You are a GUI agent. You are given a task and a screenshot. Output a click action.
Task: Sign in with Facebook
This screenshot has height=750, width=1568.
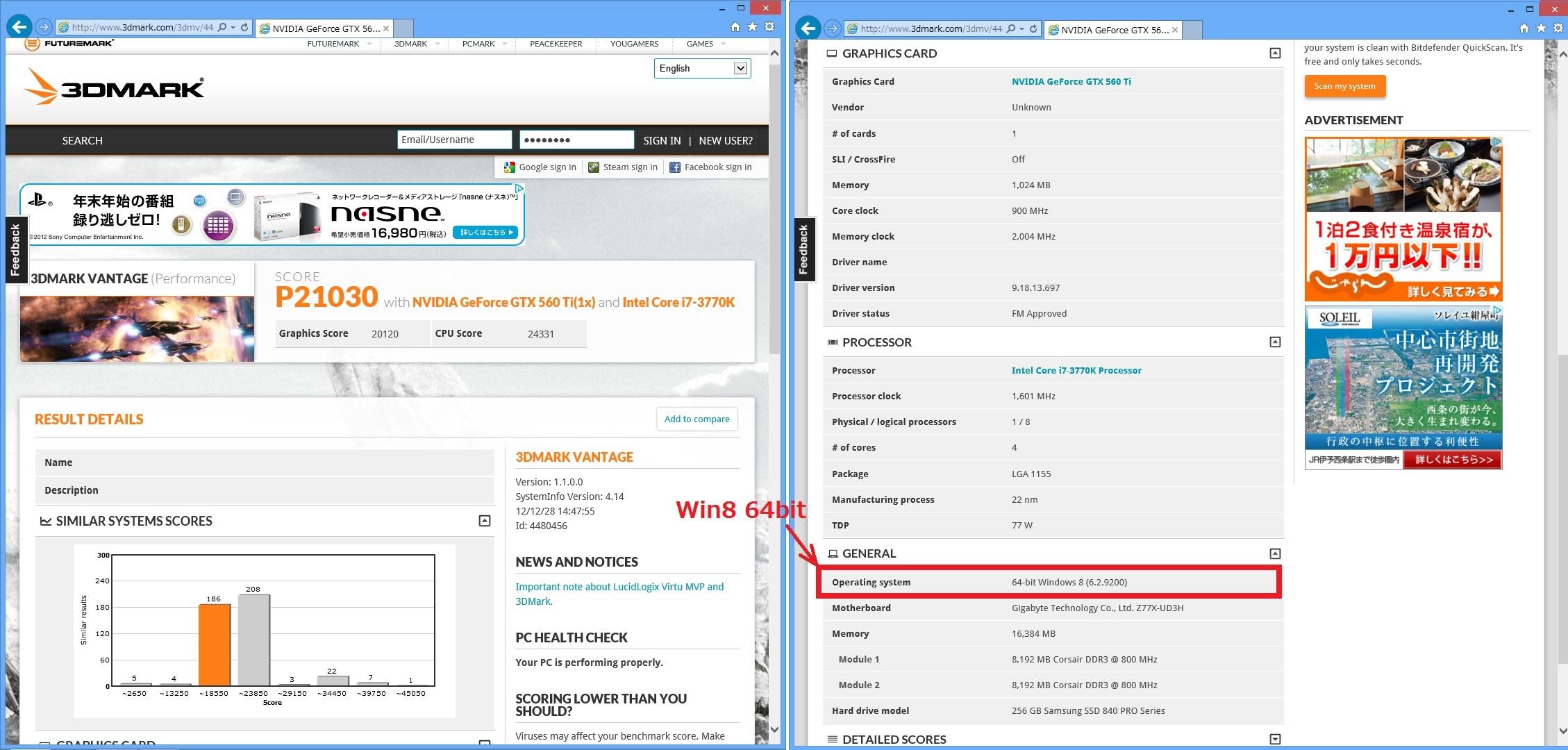[710, 167]
